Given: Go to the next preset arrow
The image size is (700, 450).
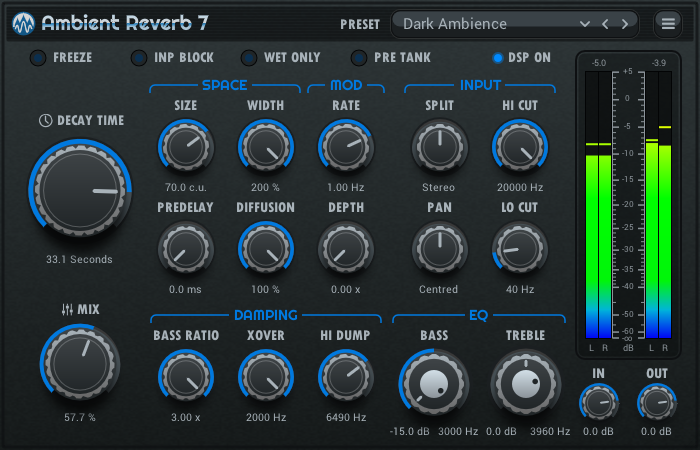Looking at the screenshot, I should tap(625, 24).
